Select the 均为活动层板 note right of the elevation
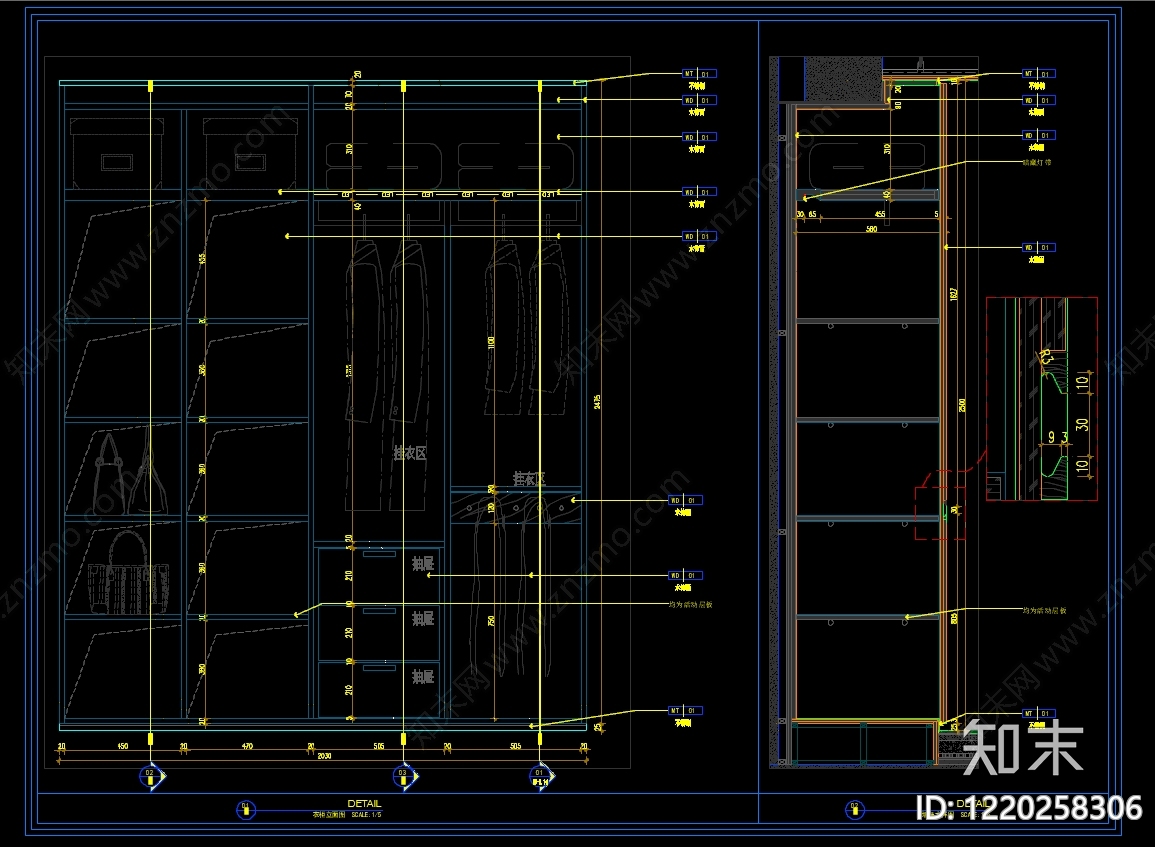 click(x=690, y=605)
